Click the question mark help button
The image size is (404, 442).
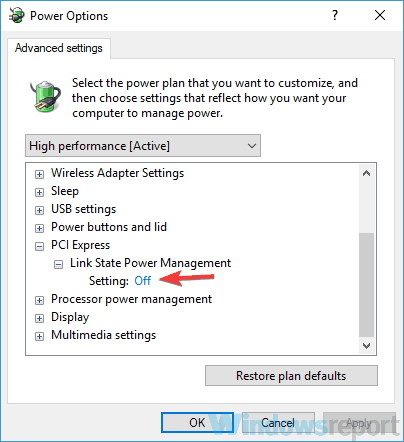pos(335,15)
